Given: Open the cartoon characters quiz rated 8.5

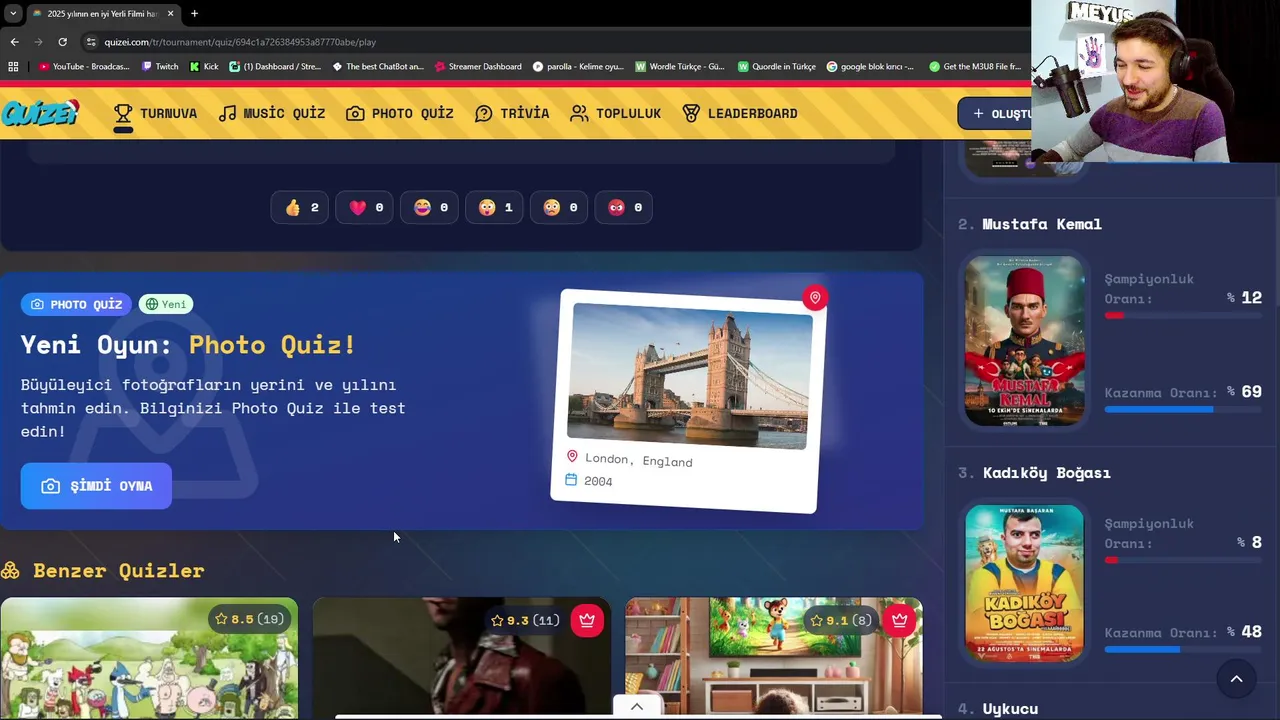Looking at the screenshot, I should 149,658.
